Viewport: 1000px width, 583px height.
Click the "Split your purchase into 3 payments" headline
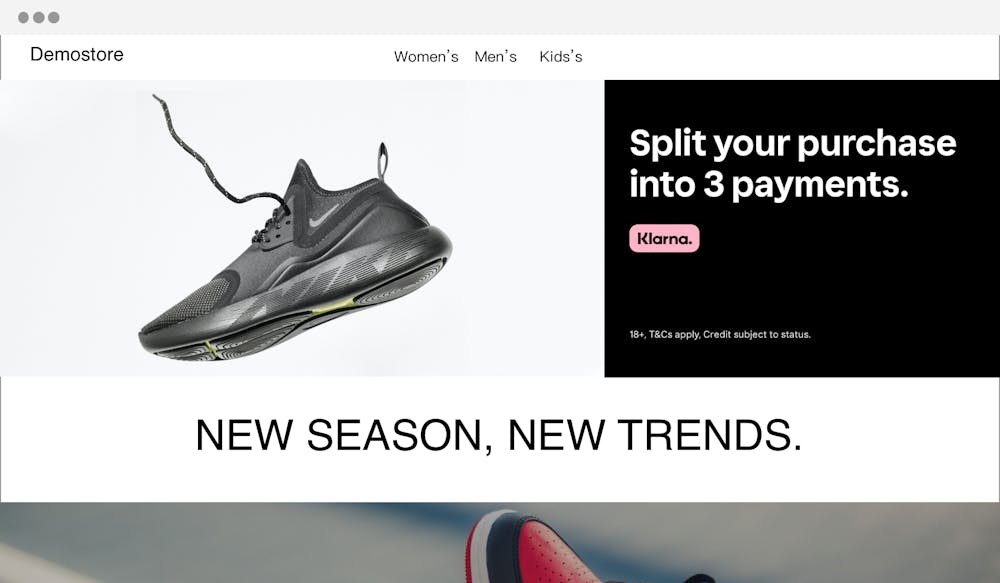[793, 163]
